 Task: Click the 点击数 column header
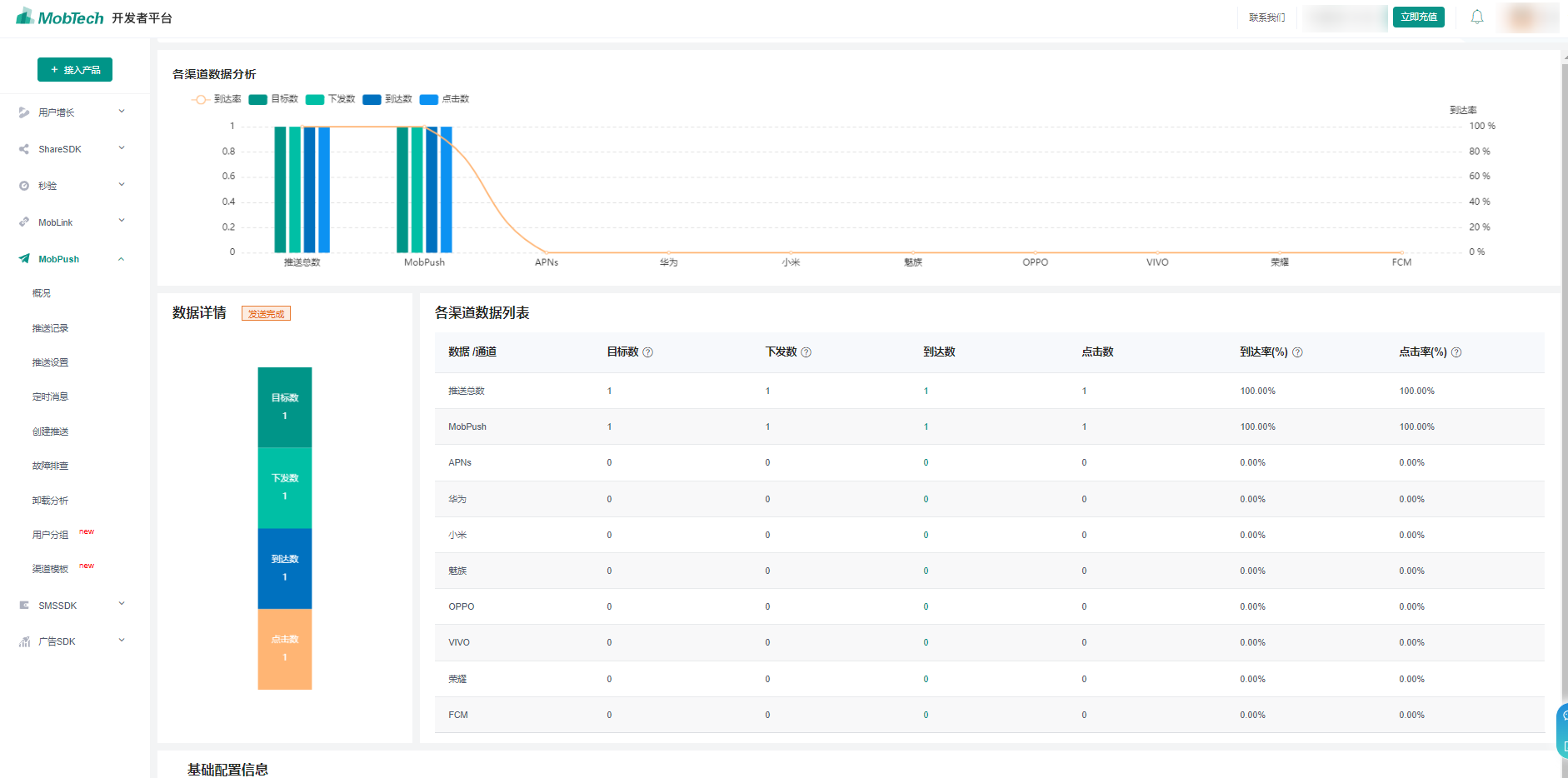point(1097,352)
